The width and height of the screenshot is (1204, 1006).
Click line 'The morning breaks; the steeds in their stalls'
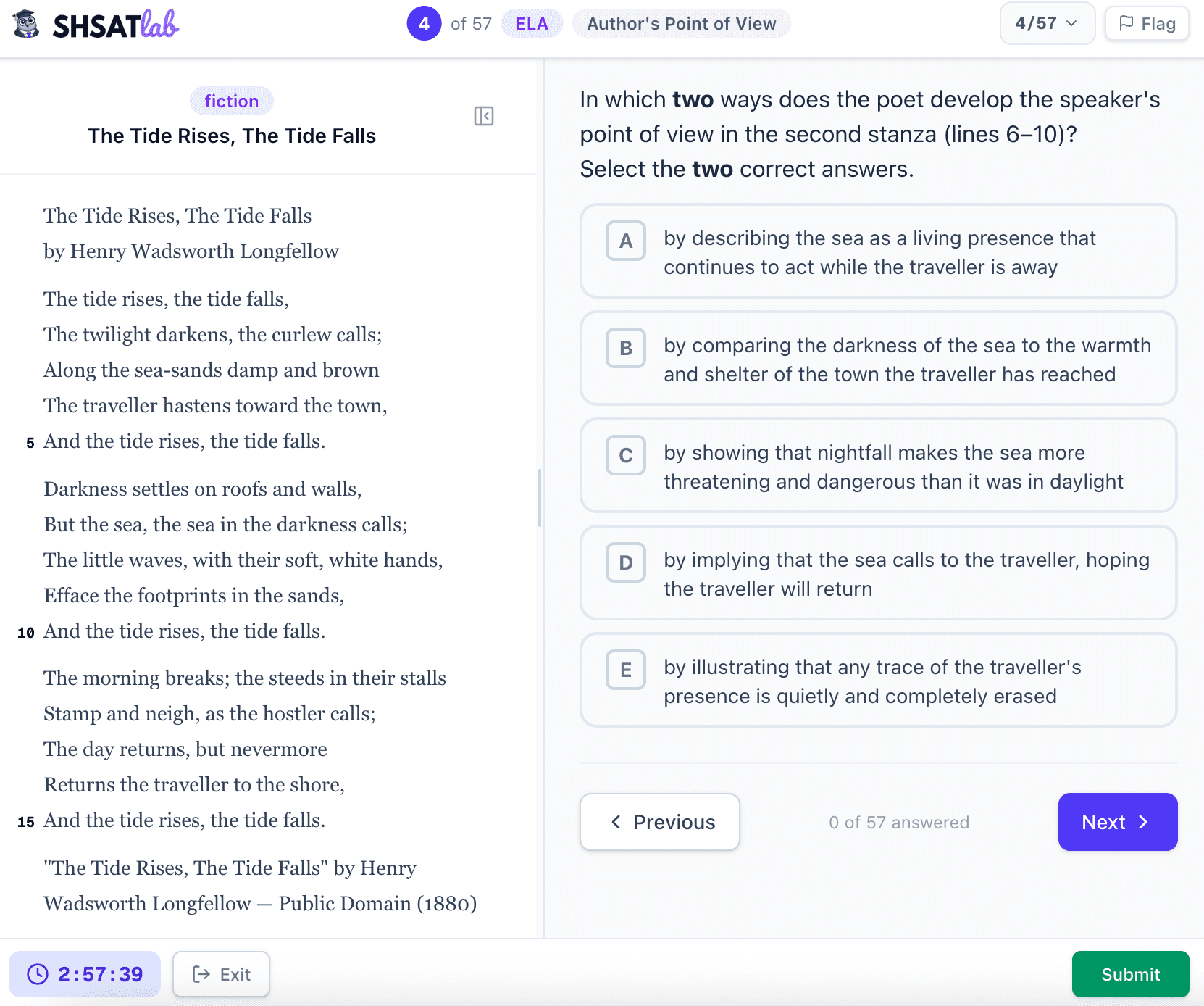click(245, 678)
